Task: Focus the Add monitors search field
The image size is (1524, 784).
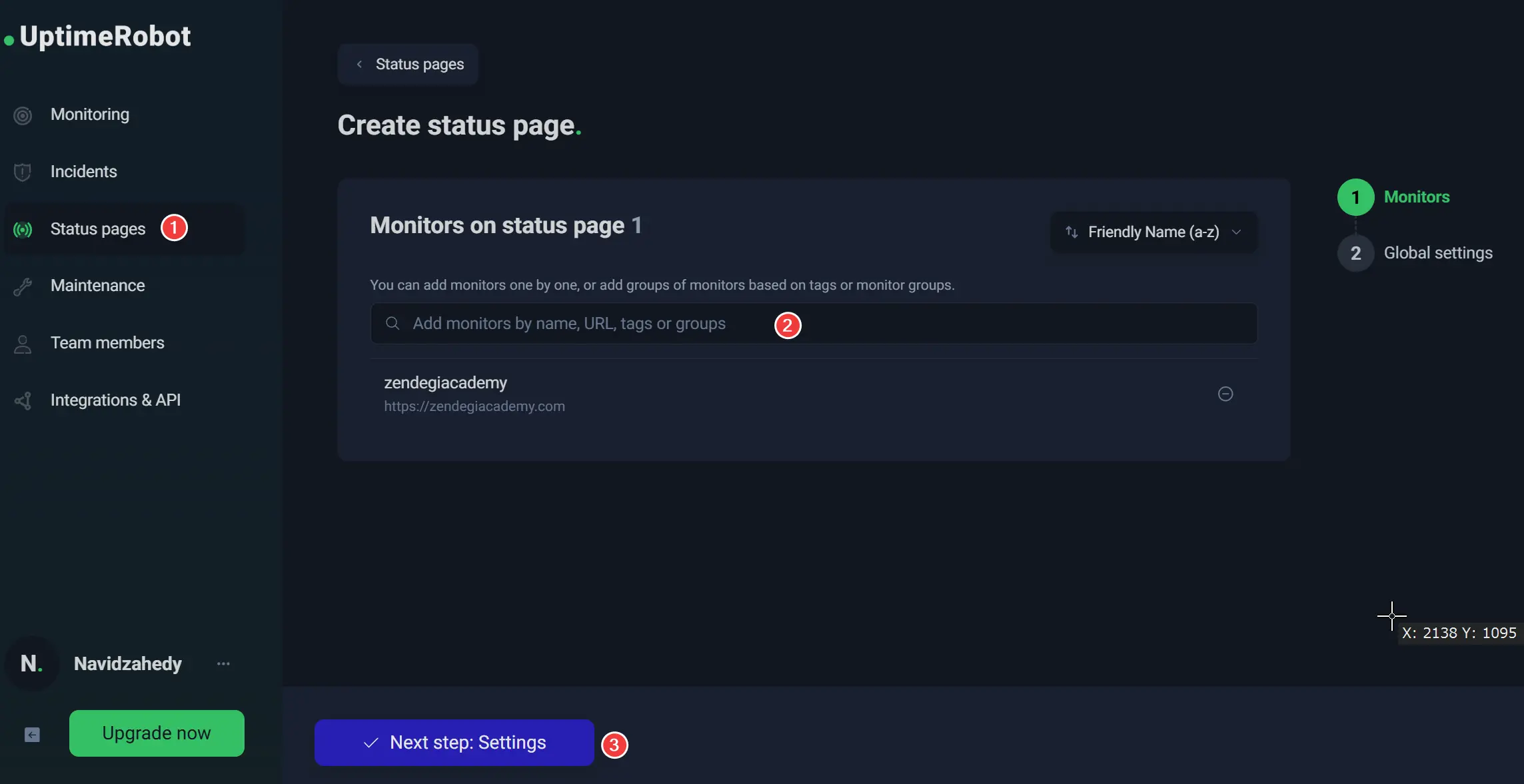Action: tap(814, 324)
